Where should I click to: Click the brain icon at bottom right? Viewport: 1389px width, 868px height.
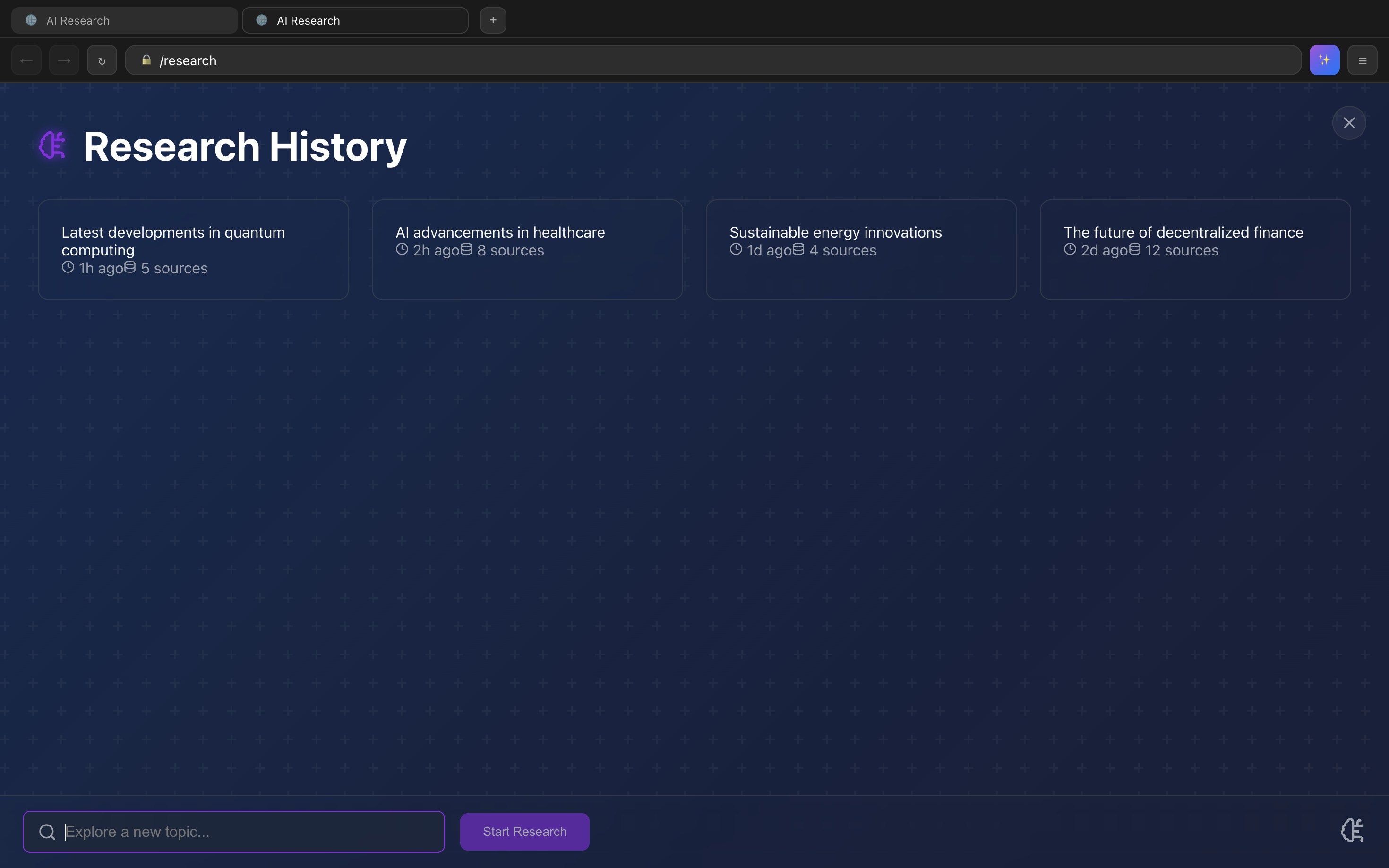tap(1352, 830)
